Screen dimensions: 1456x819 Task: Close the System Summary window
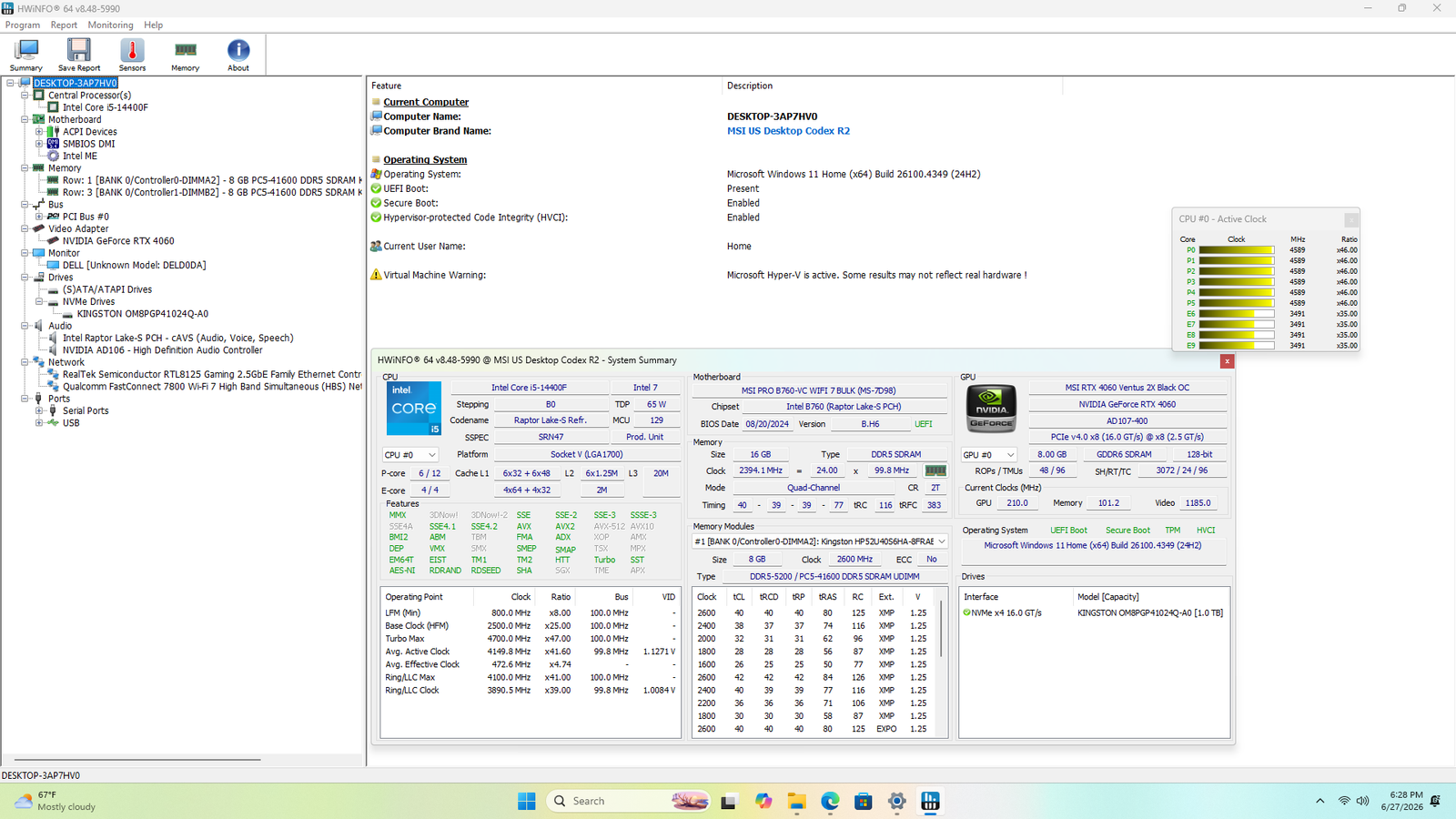pos(1227,361)
